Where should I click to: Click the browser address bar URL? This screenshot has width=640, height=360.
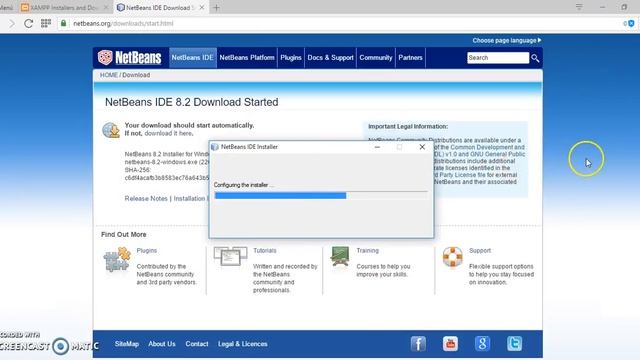[123, 24]
